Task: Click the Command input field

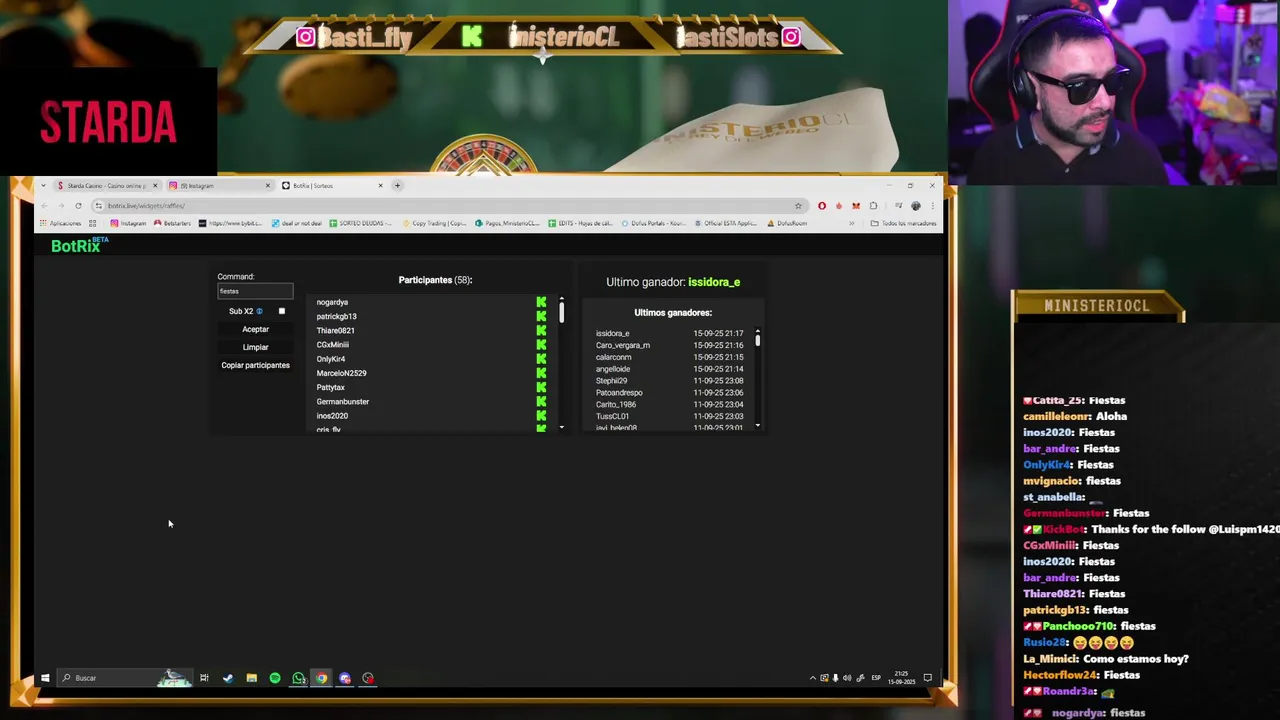Action: 255,291
